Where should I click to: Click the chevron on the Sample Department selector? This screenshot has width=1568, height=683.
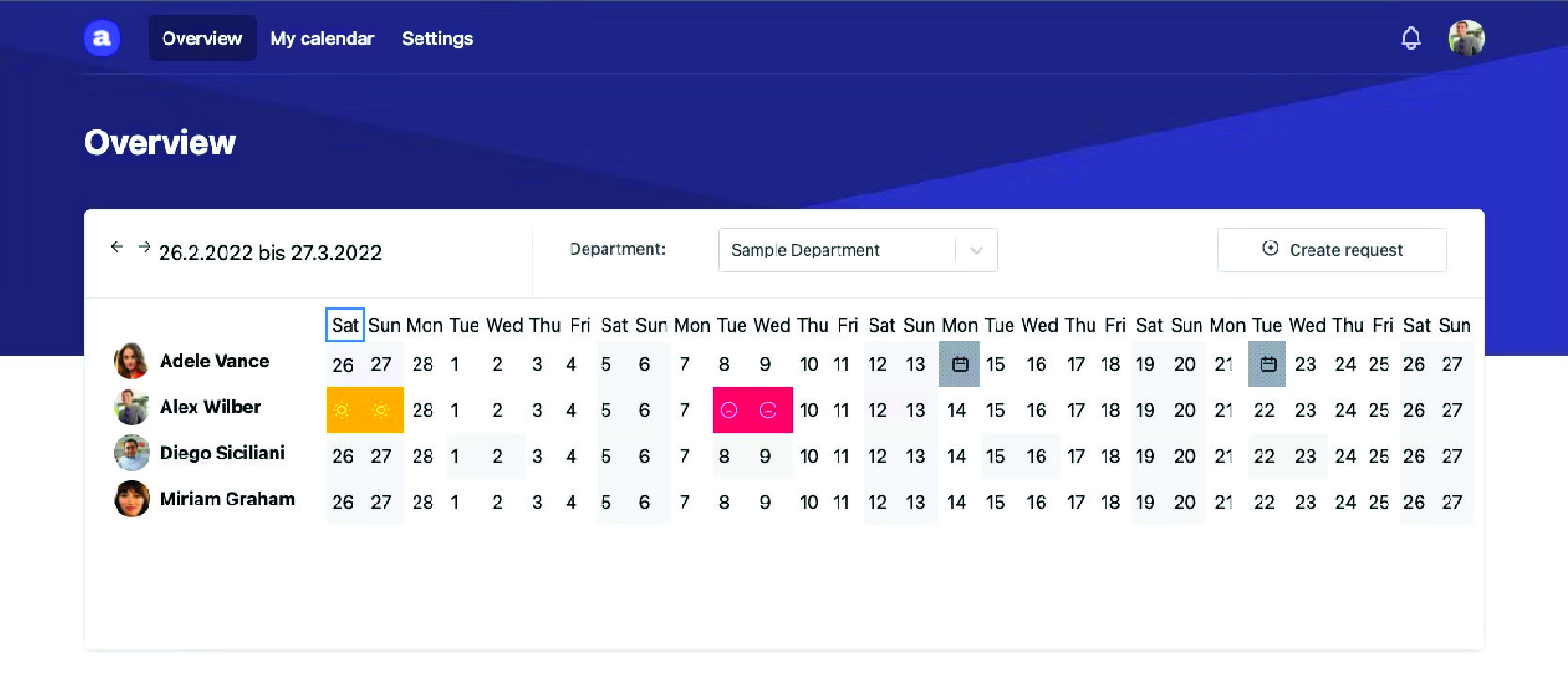[976, 249]
